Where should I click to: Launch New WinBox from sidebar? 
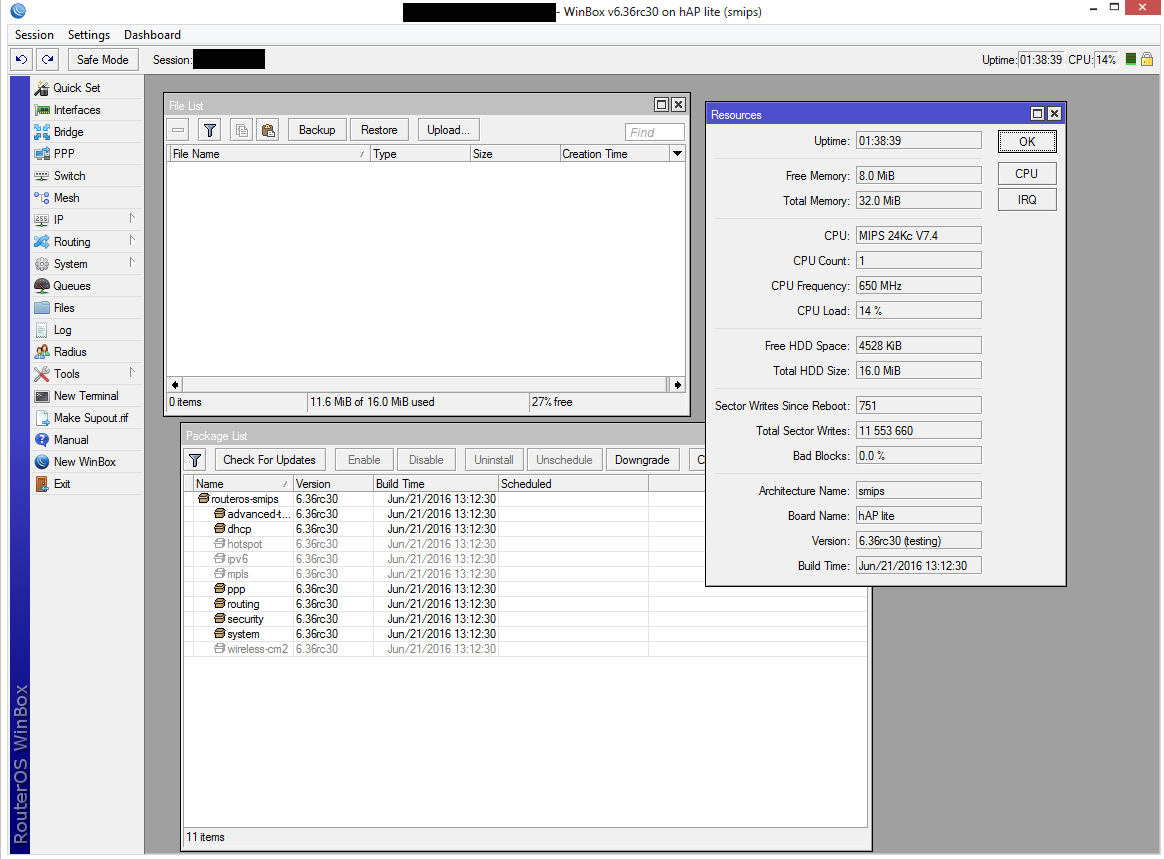[x=85, y=462]
